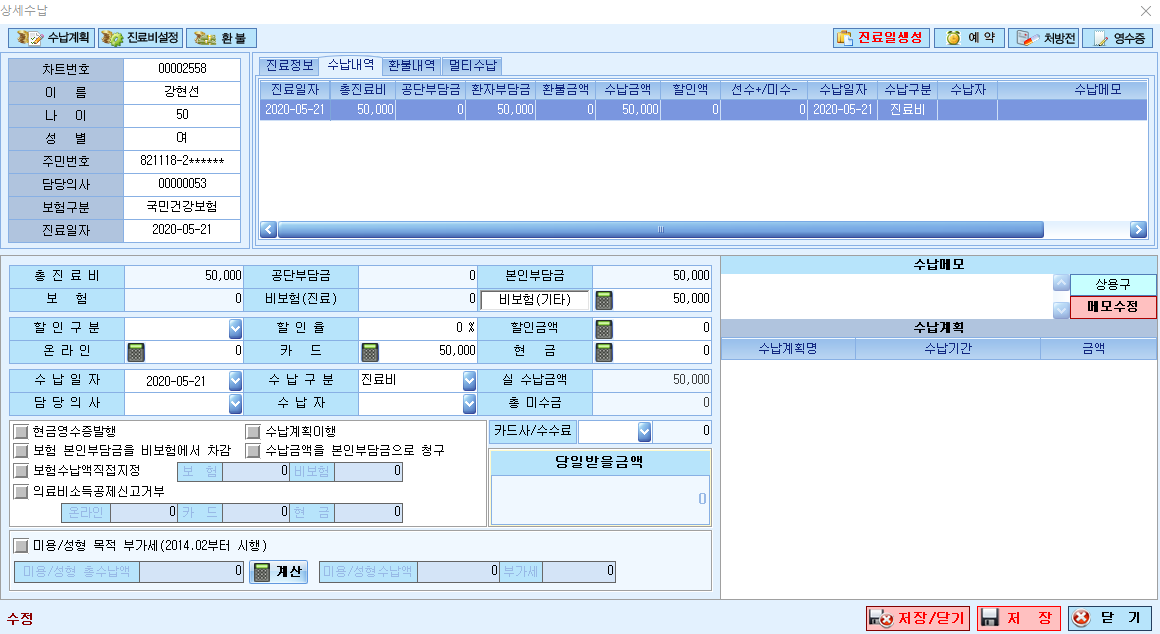Click the memo scroll down arrow
1160x634 pixels.
(x=1061, y=309)
